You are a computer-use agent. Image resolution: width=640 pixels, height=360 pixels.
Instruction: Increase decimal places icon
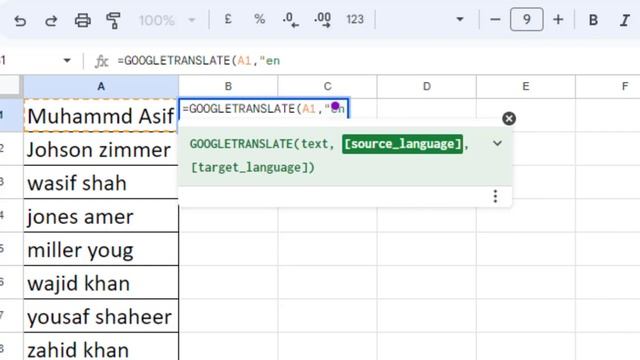coord(322,20)
